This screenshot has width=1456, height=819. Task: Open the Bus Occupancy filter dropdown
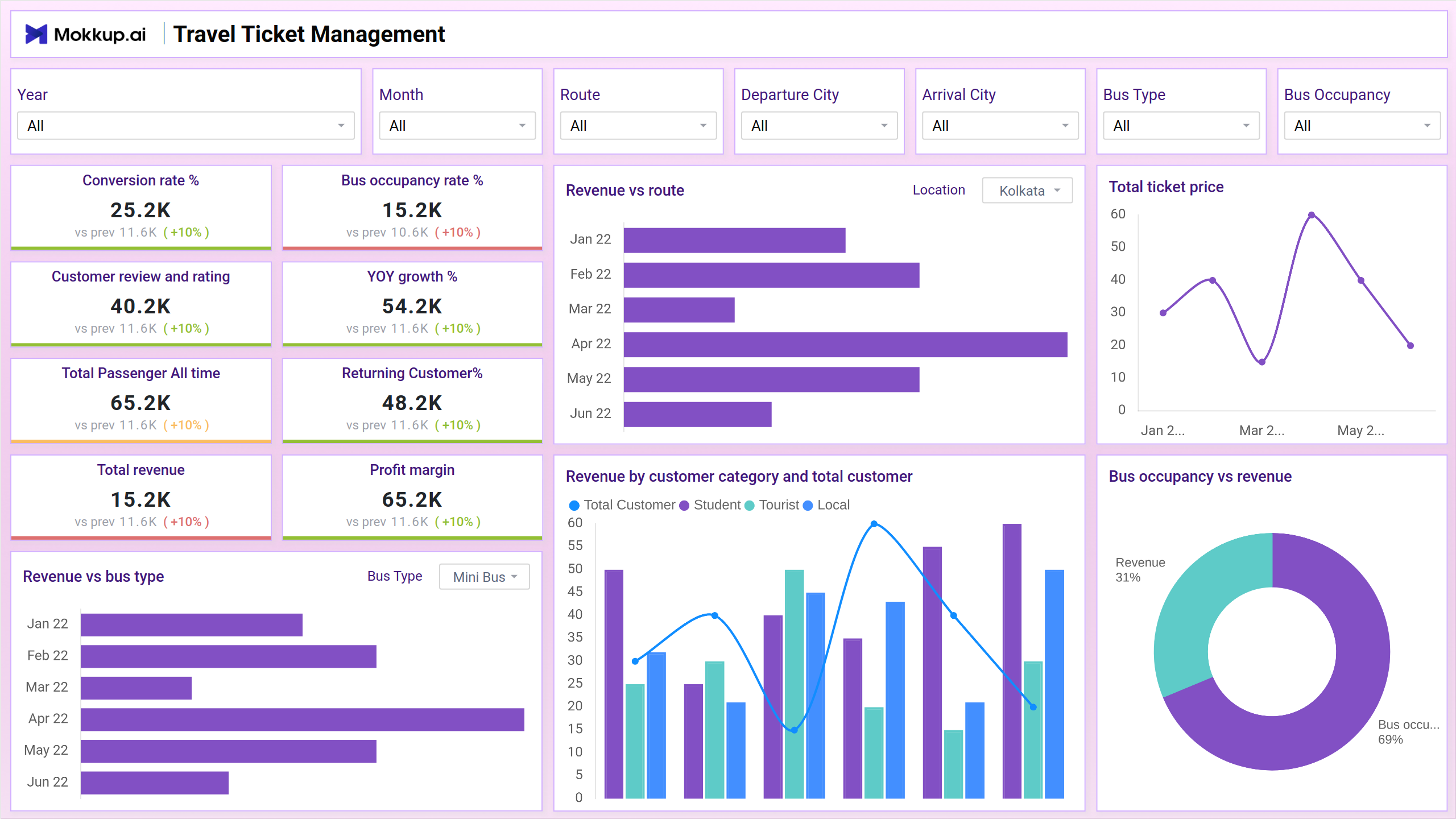click(1362, 126)
